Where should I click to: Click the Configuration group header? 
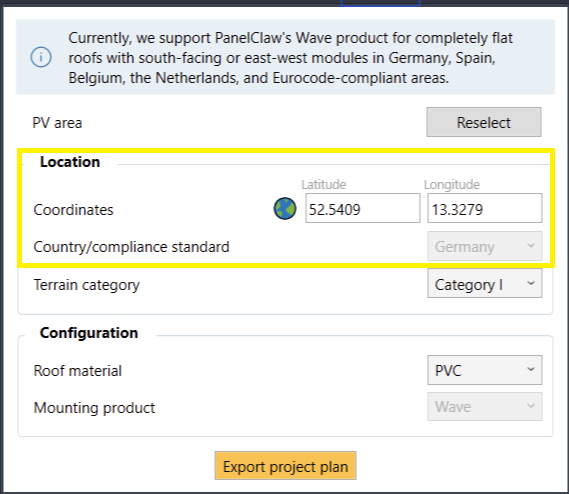pos(89,333)
